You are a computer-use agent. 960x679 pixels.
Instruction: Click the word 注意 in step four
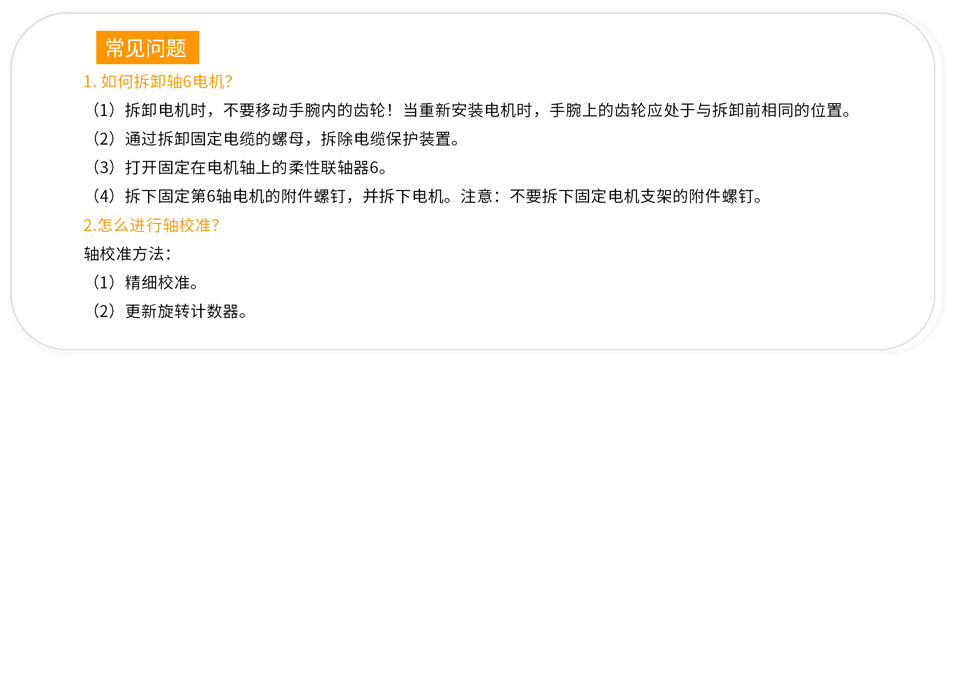pos(476,197)
